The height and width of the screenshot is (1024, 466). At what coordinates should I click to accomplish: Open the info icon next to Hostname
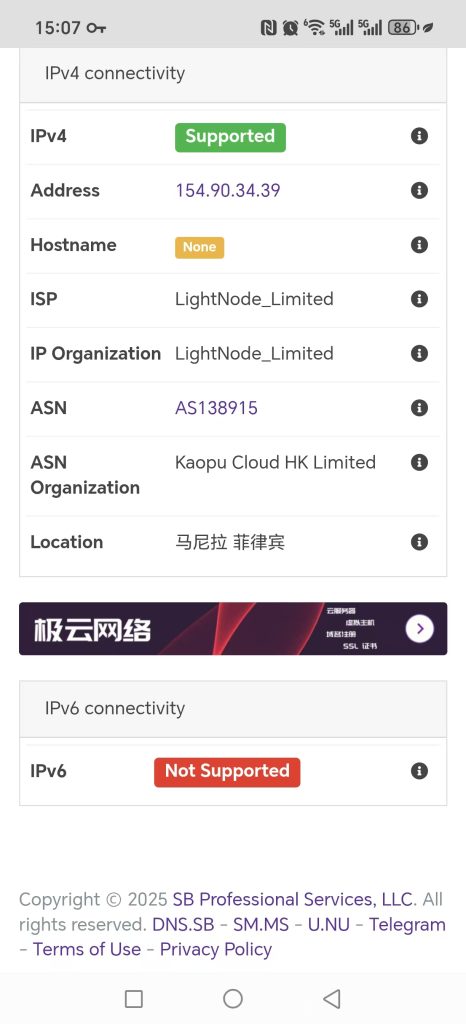point(419,245)
